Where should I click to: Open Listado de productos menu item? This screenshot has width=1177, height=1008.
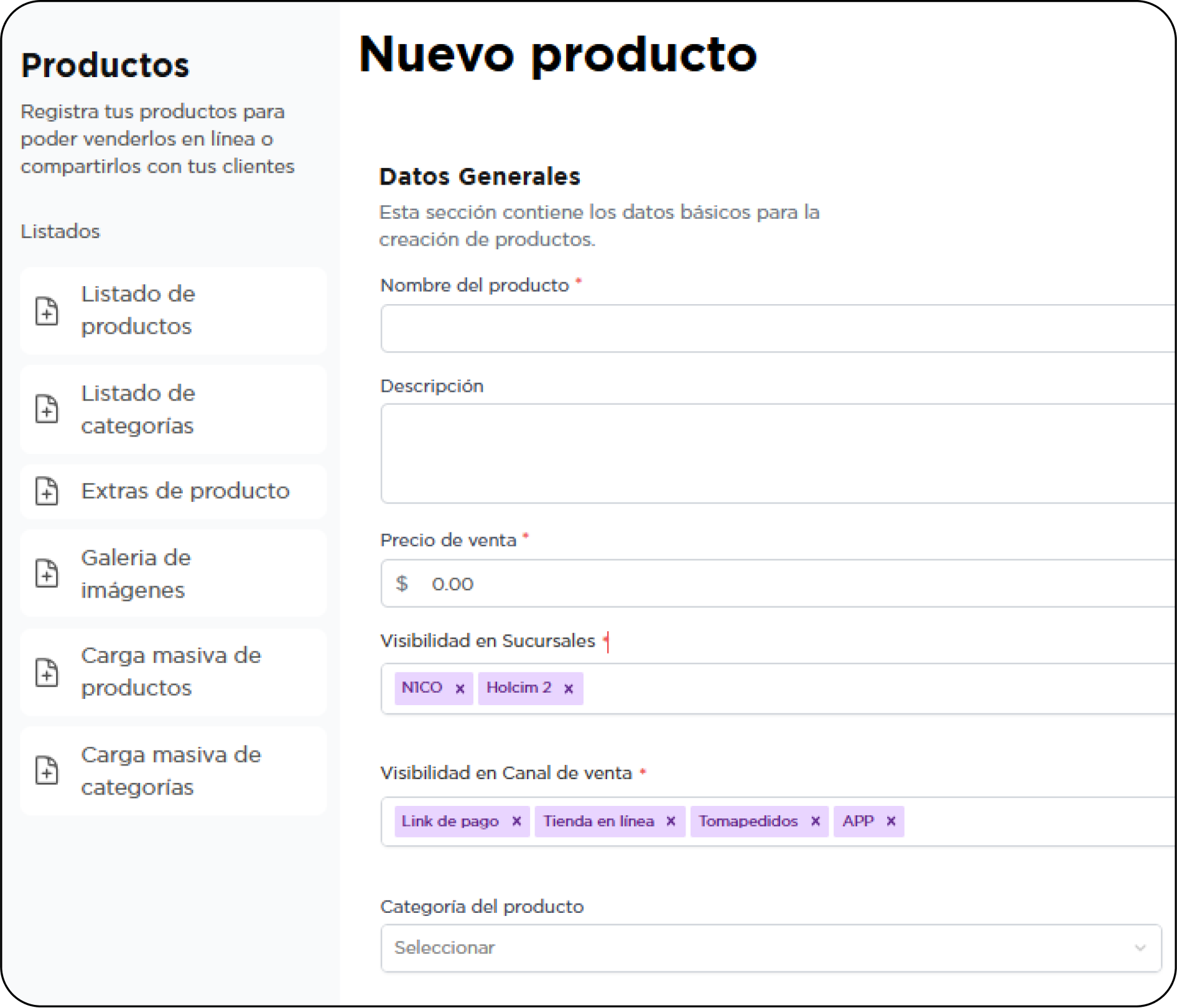click(173, 311)
